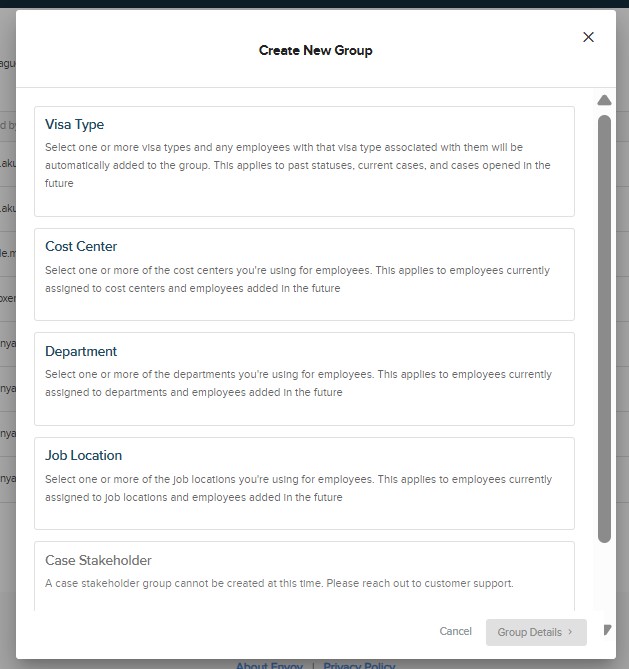This screenshot has width=629, height=669.
Task: Close the Create New Group dialog
Action: pyautogui.click(x=588, y=37)
